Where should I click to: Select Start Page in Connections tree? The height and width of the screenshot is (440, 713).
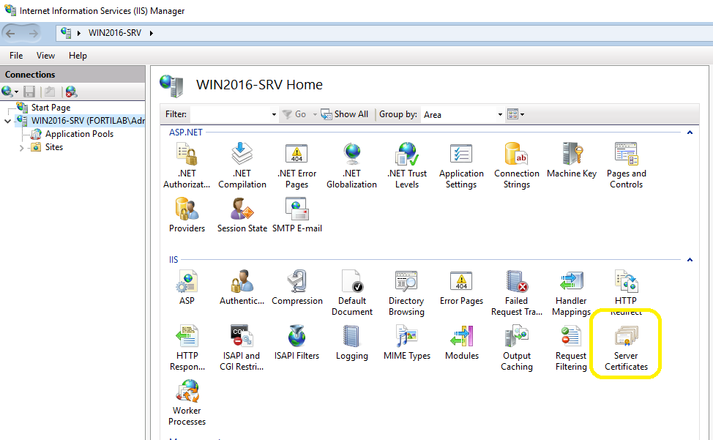[x=50, y=108]
